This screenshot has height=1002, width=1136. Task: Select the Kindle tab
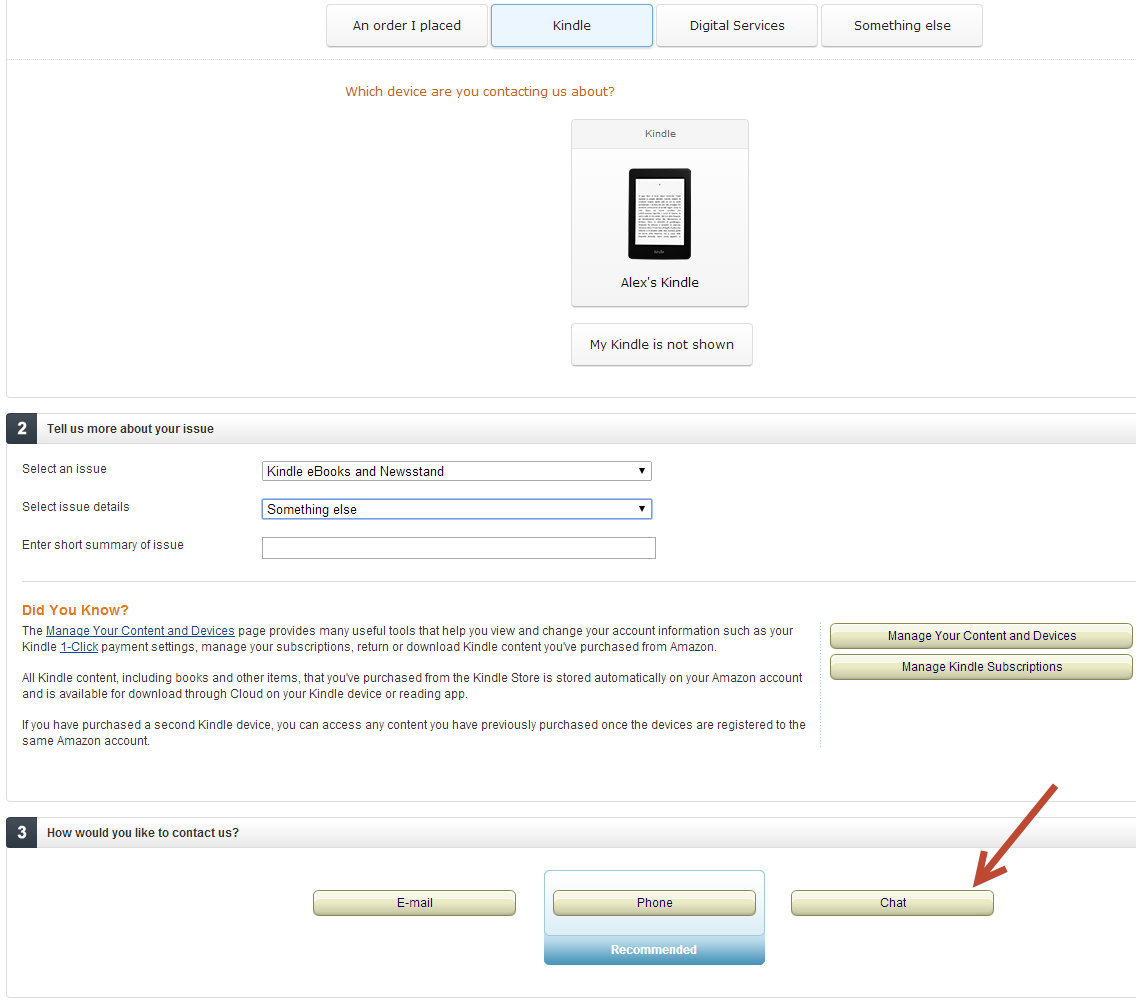point(572,25)
